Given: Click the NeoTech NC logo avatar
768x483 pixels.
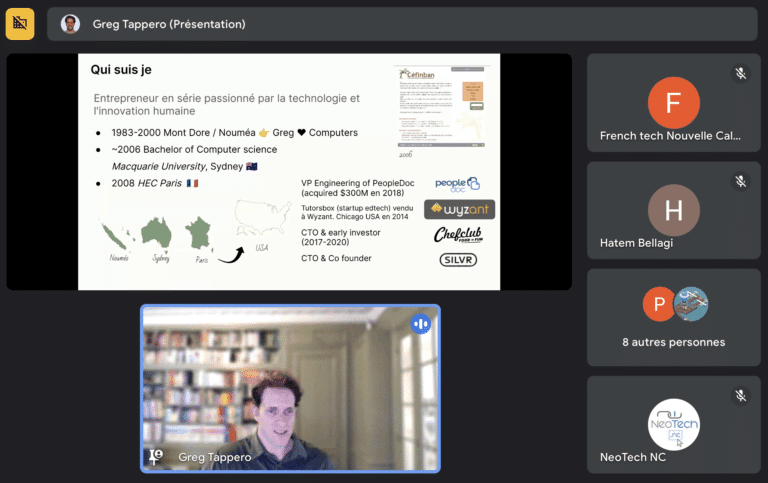Looking at the screenshot, I should pyautogui.click(x=673, y=424).
